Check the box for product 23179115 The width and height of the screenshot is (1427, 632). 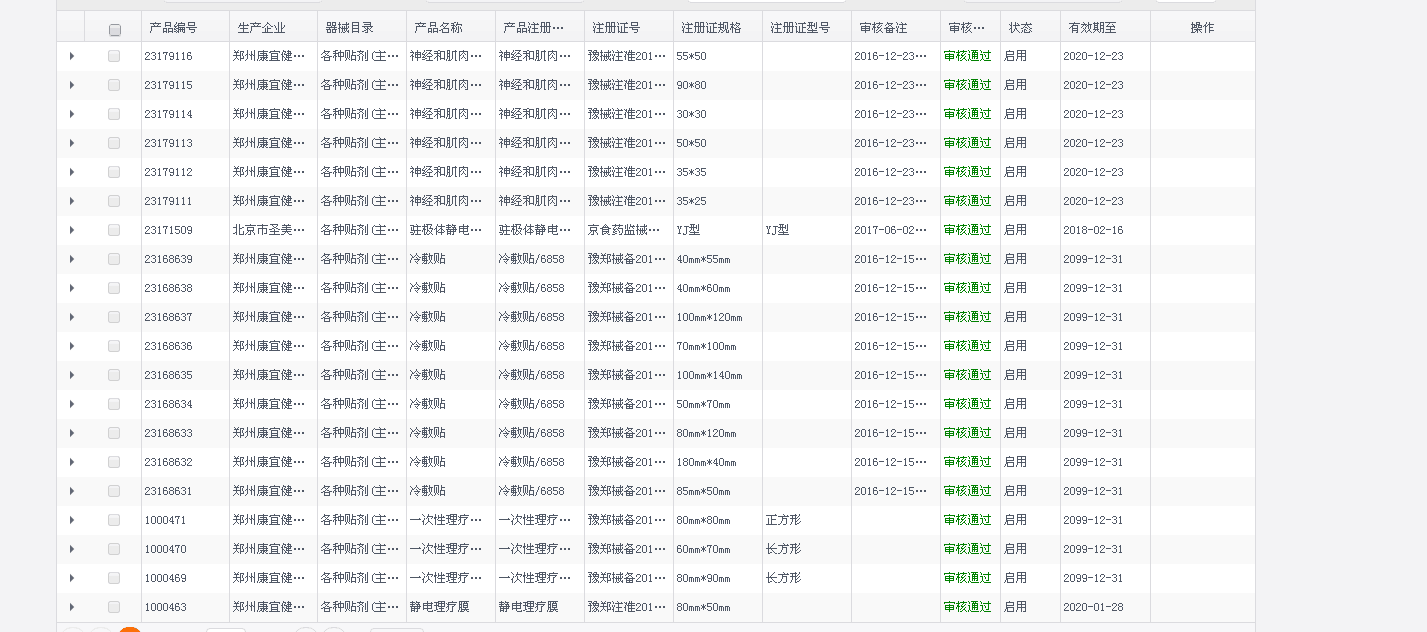[114, 85]
